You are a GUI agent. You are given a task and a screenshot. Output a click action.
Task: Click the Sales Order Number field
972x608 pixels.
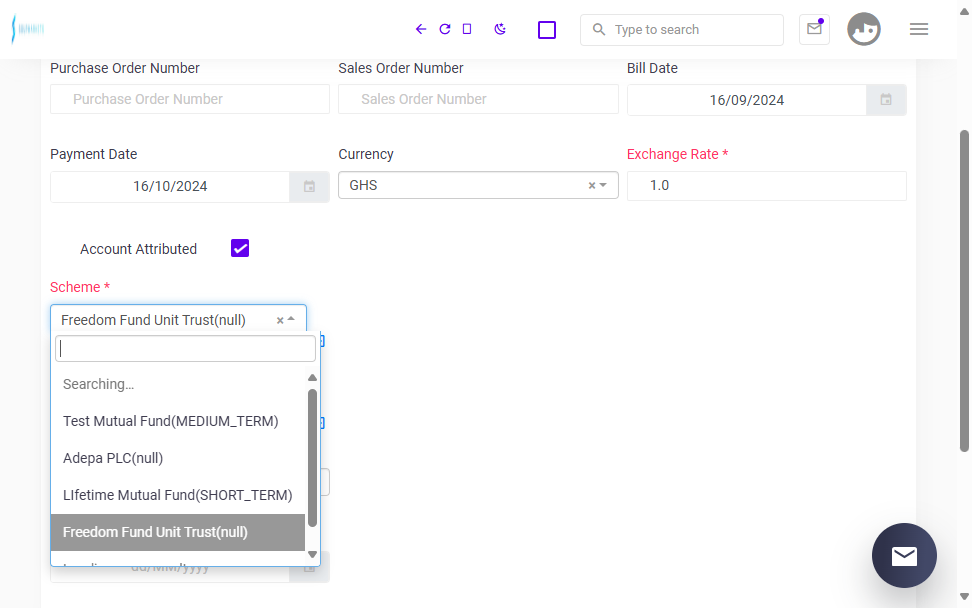click(x=478, y=99)
